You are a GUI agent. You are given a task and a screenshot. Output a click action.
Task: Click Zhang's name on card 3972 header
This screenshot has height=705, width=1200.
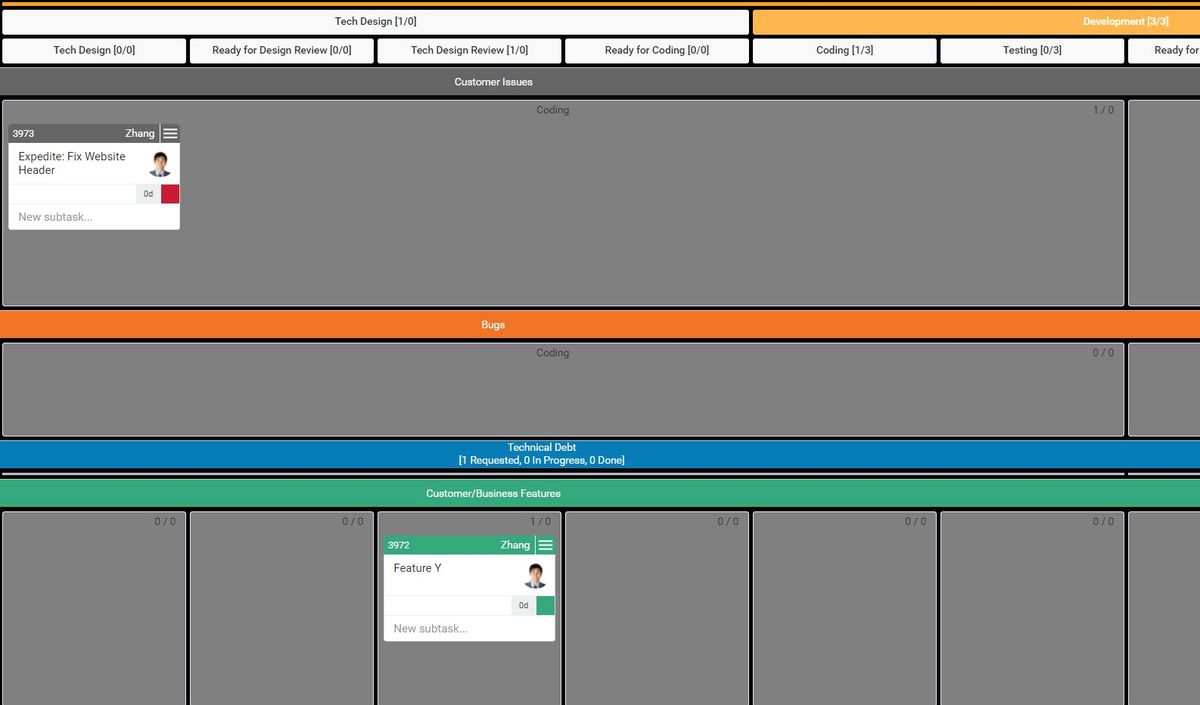[514, 544]
